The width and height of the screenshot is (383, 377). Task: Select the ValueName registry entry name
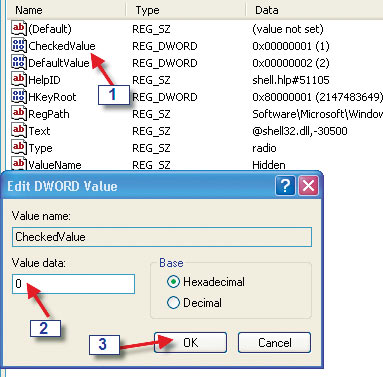pyautogui.click(x=55, y=165)
